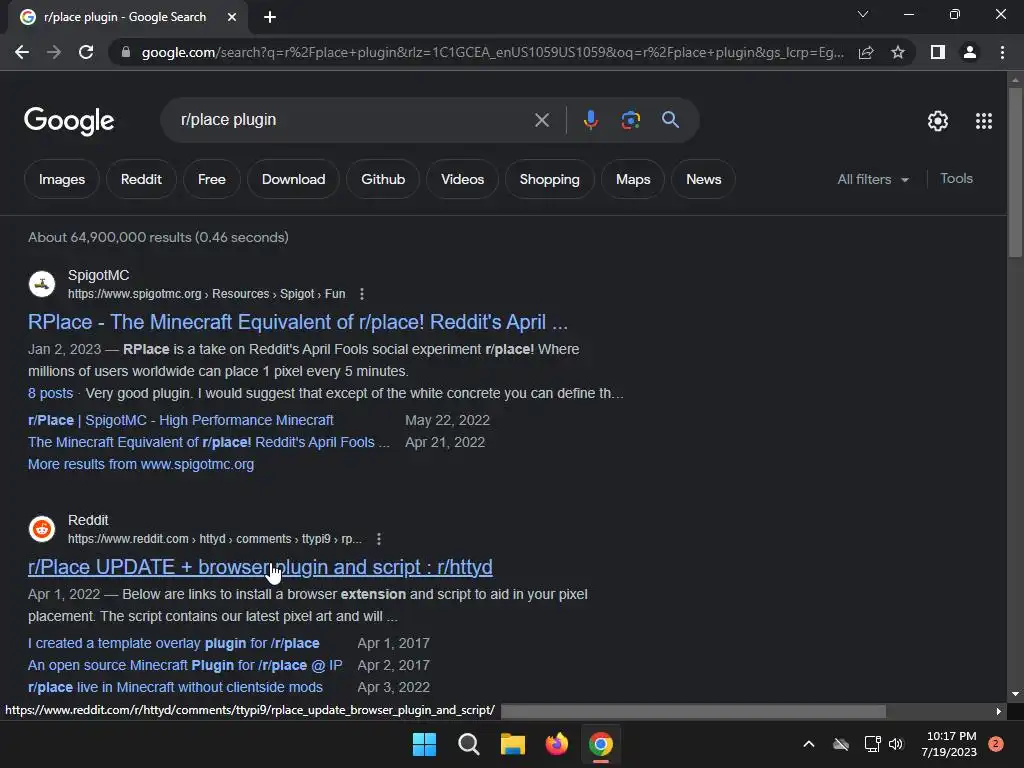Open the tab search chevron
1024x768 pixels.
863,14
